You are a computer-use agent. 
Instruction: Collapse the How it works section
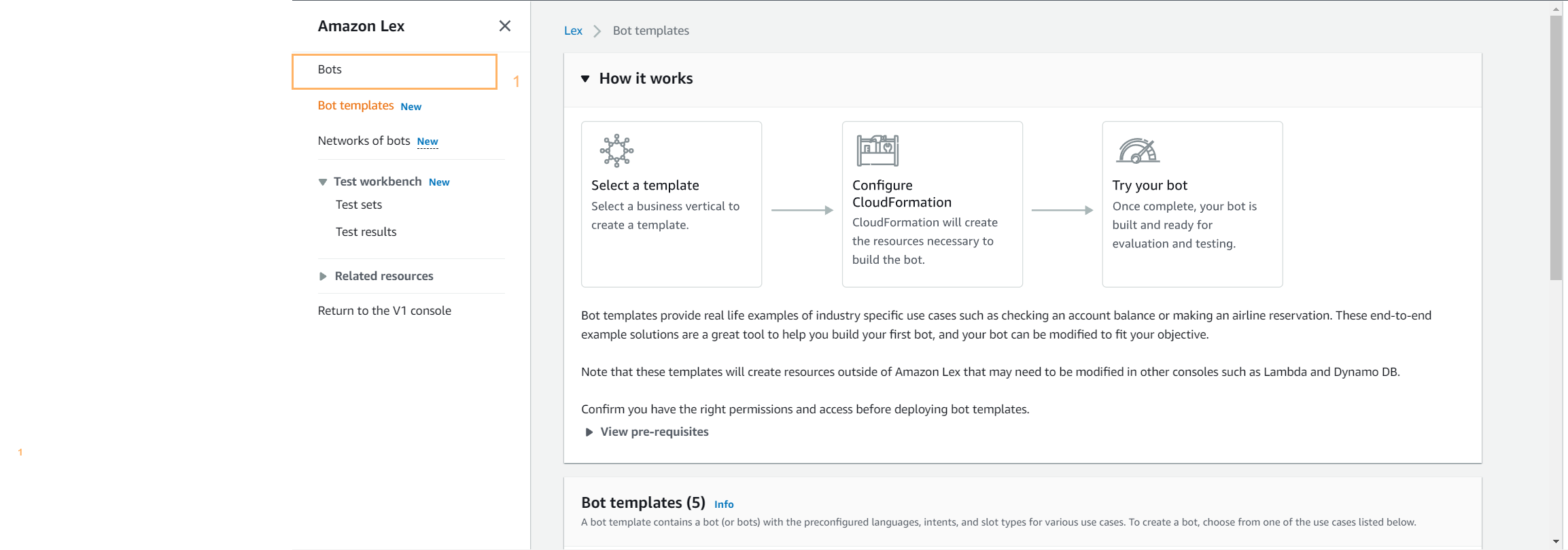click(585, 79)
